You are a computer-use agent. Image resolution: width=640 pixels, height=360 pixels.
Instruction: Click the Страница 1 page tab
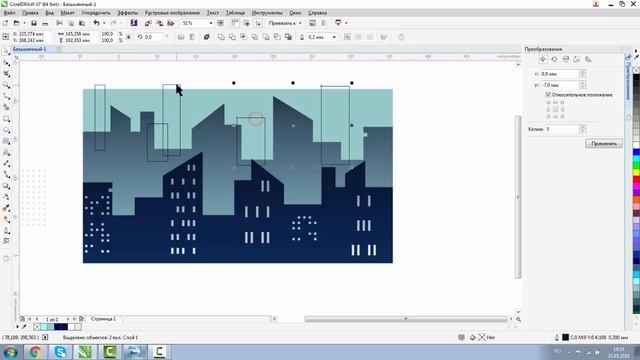[103, 319]
